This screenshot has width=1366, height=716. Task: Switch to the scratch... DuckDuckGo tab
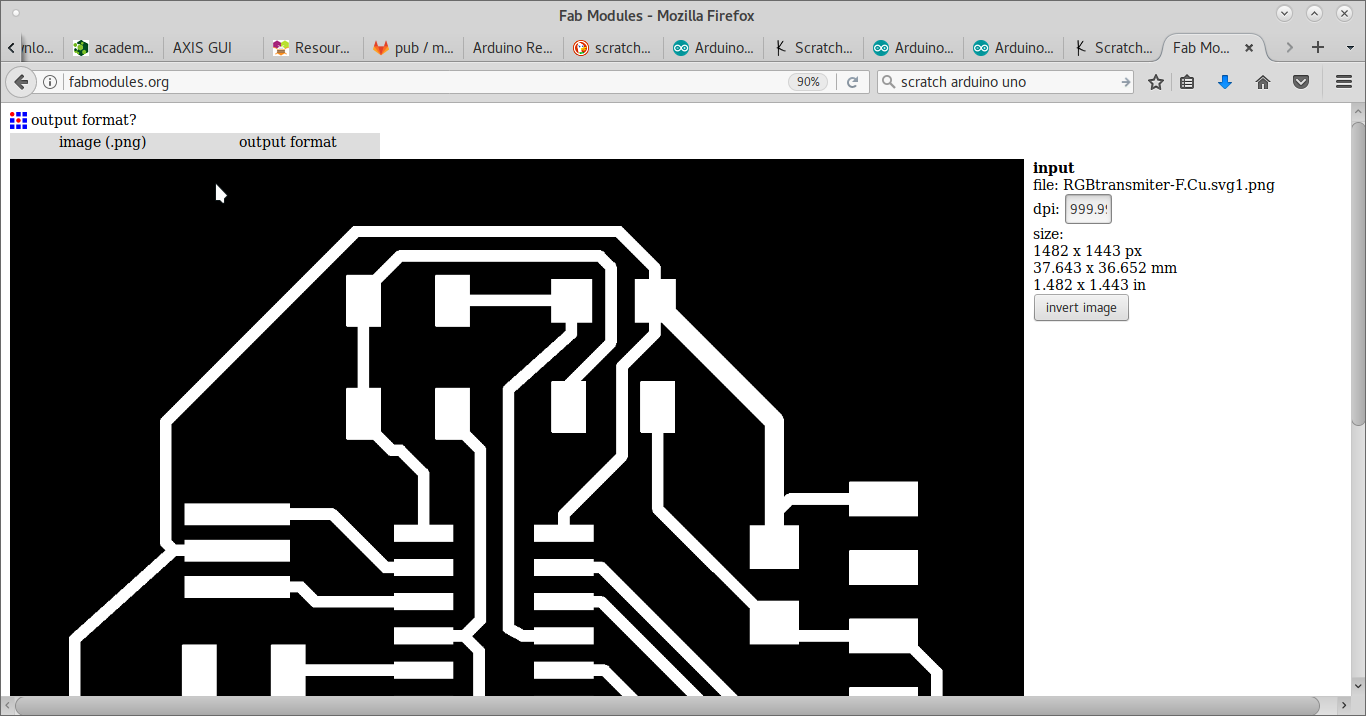[613, 47]
